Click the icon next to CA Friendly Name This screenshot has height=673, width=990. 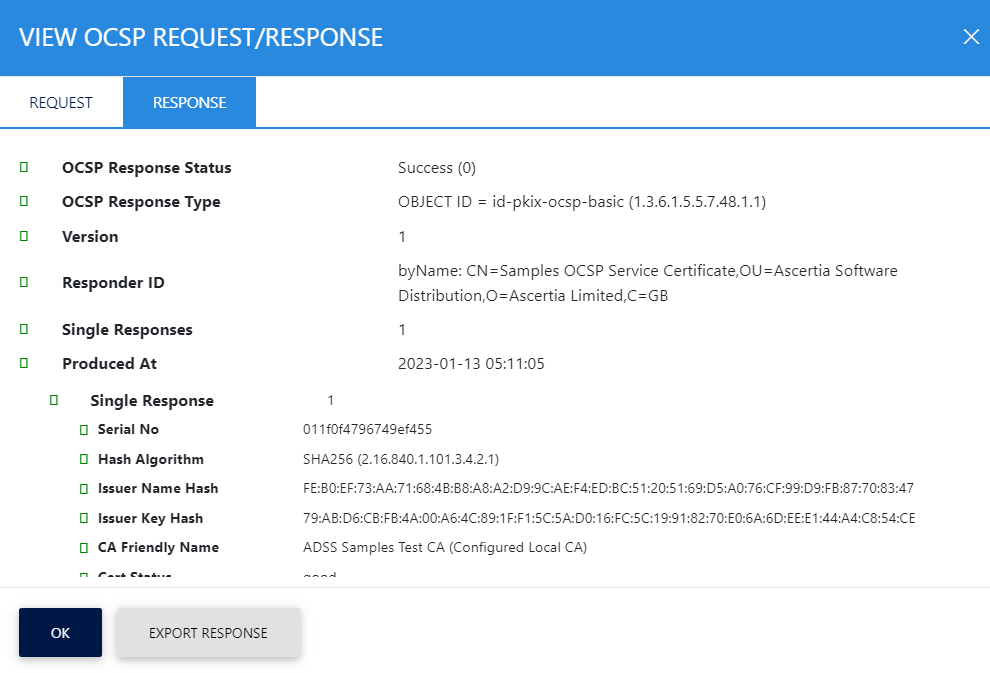(x=84, y=548)
